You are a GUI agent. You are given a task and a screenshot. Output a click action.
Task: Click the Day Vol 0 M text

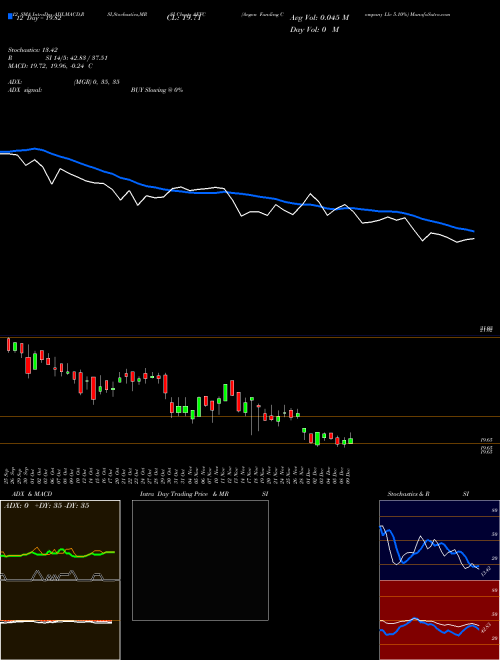pyautogui.click(x=314, y=30)
